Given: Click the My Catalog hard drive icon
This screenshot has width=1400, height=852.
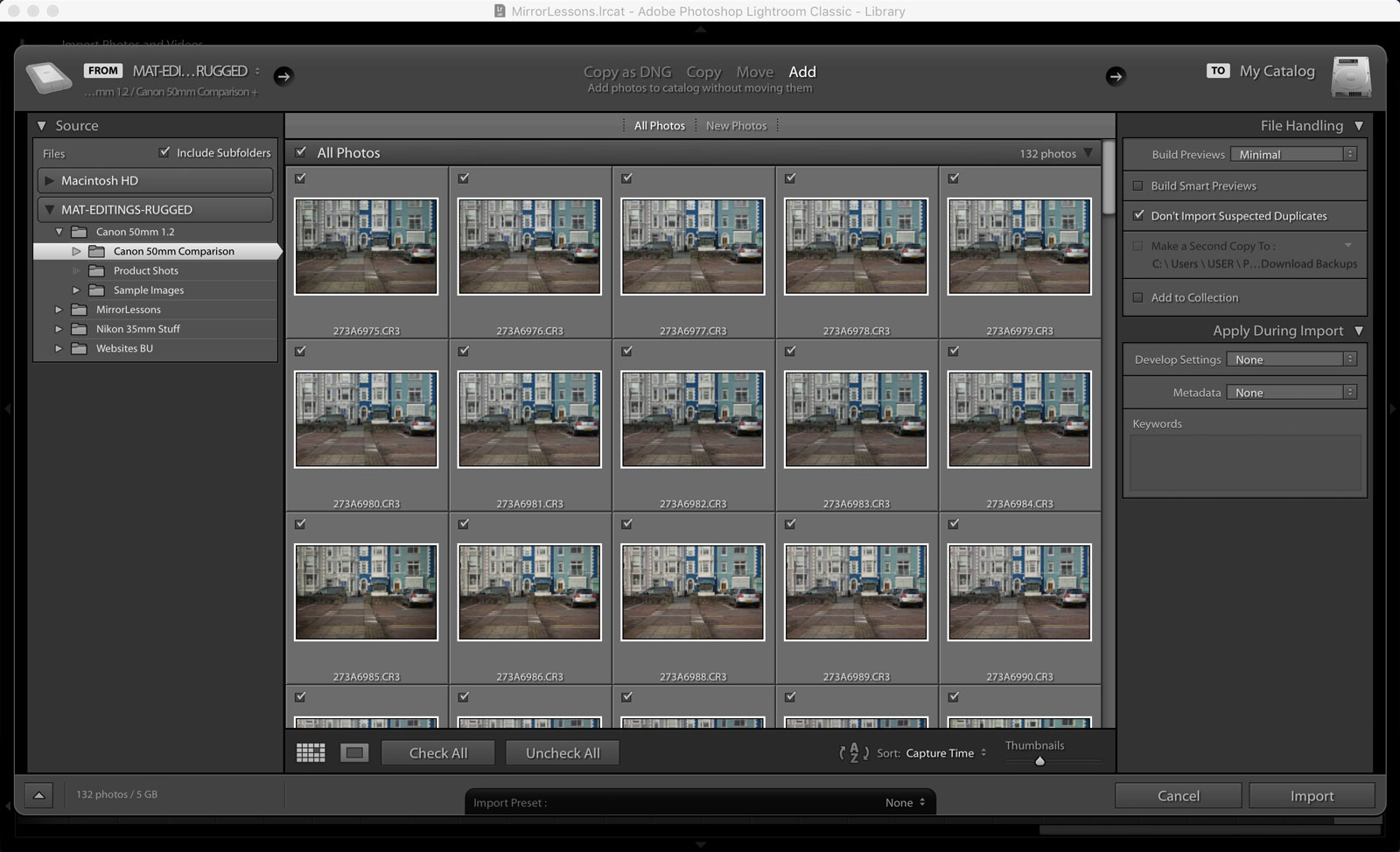Looking at the screenshot, I should coord(1351,77).
